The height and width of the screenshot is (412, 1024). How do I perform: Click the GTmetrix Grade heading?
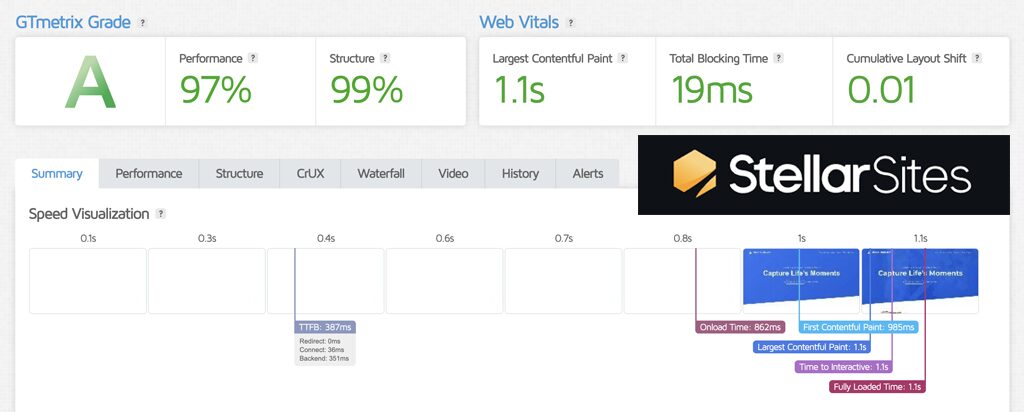[73, 22]
